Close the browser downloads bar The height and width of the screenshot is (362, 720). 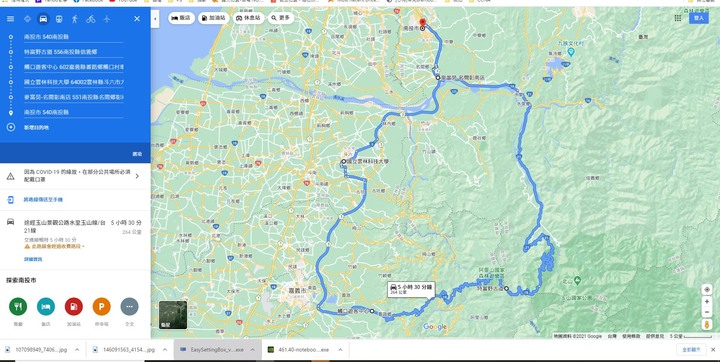713,350
